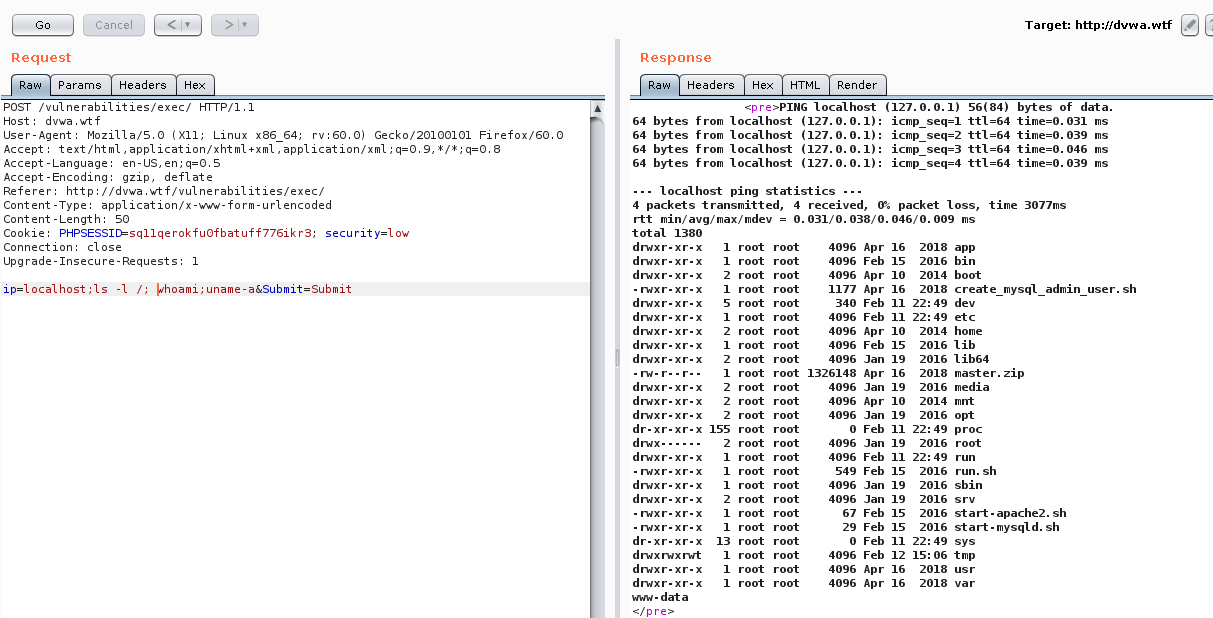Screen dimensions: 1213x618
Task: Click the Go button to send request
Action: point(43,24)
